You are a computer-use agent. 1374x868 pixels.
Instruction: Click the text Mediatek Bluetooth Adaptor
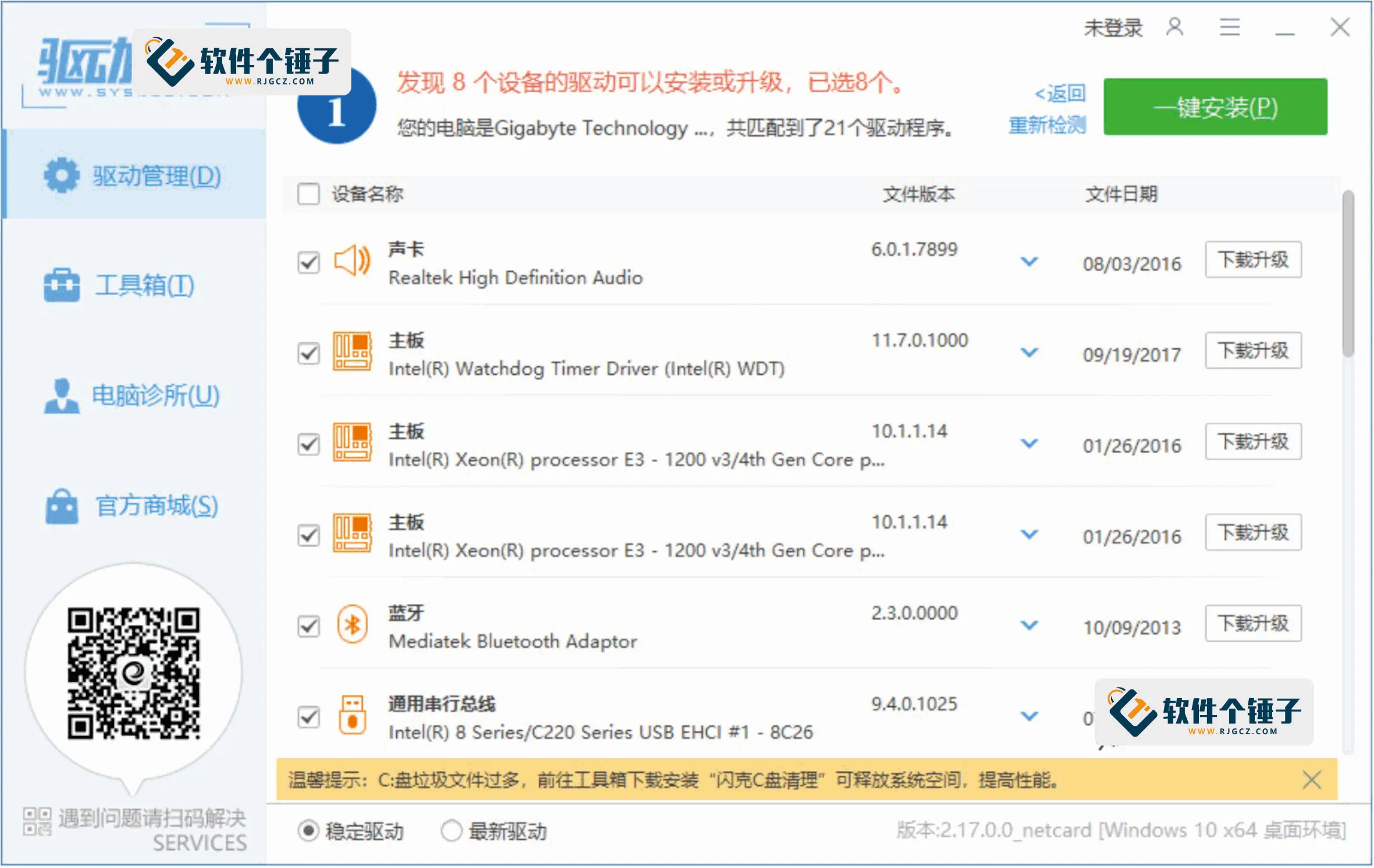[512, 642]
